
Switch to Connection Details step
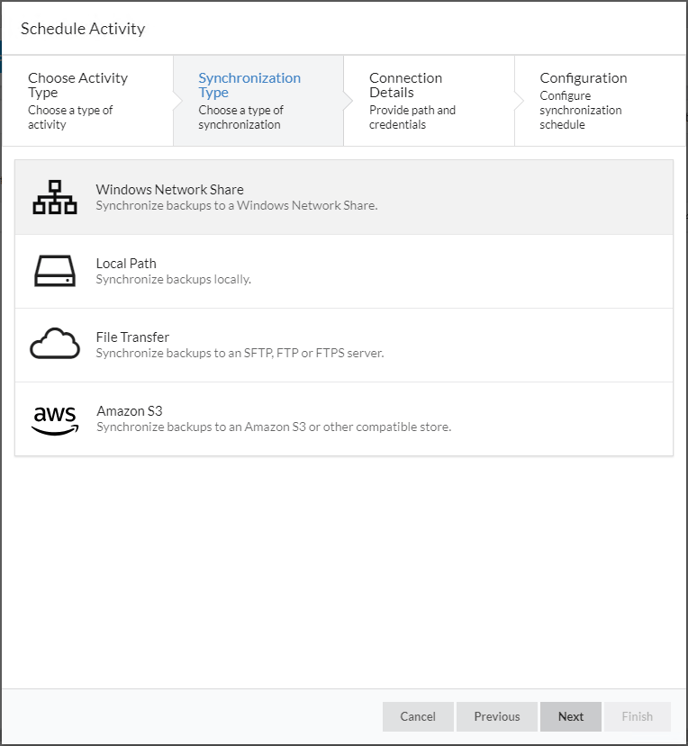click(429, 101)
